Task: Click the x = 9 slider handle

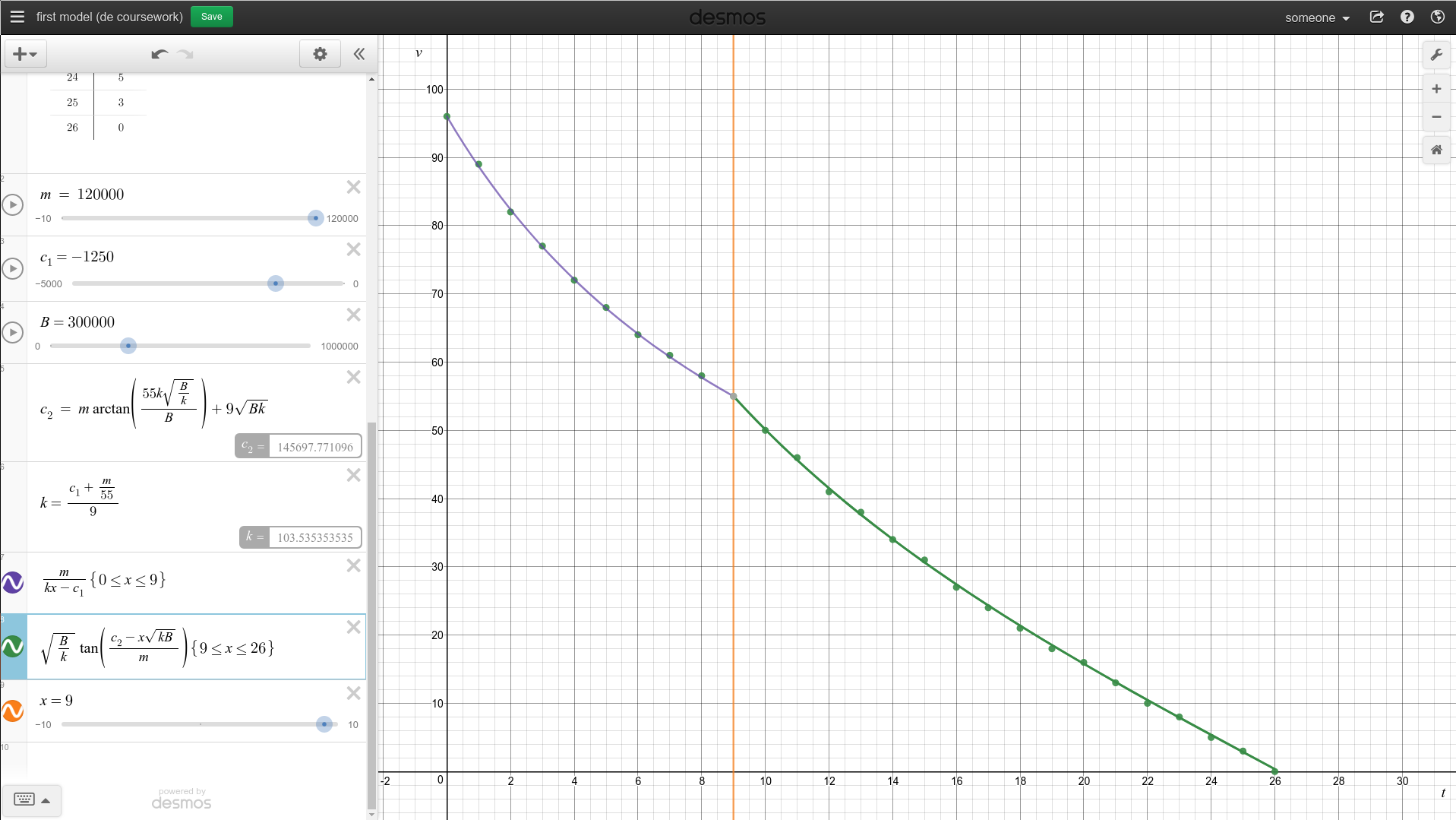Action: pyautogui.click(x=324, y=724)
